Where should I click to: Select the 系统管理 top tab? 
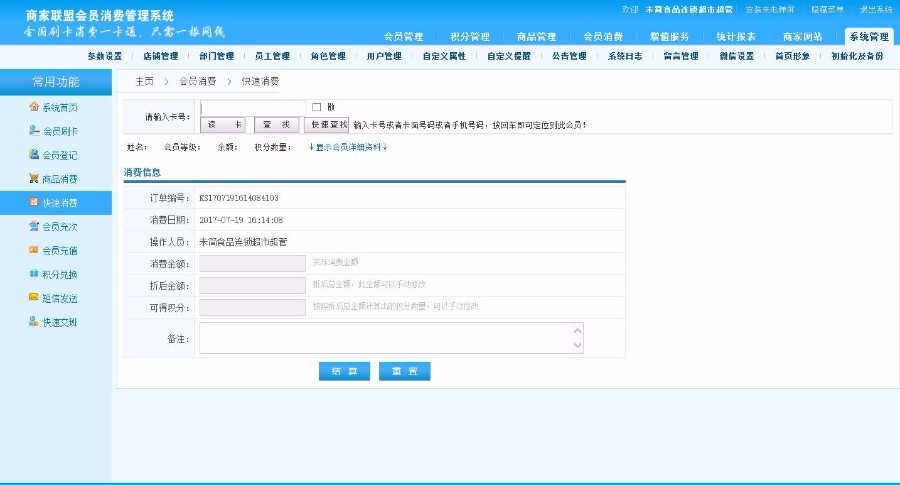click(869, 36)
